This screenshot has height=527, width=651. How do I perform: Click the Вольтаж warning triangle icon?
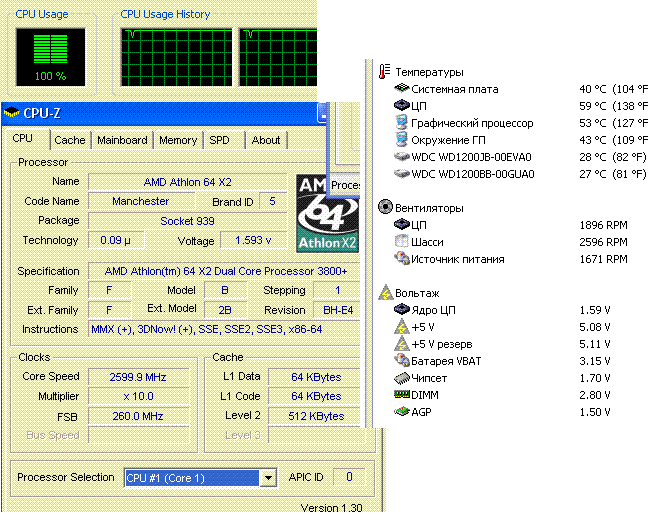pos(386,292)
